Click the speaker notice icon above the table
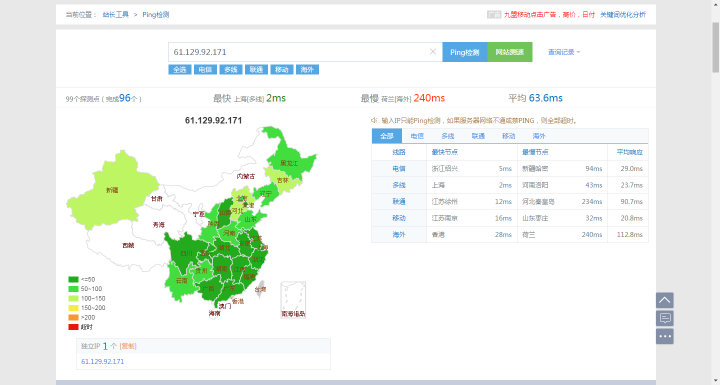 pos(374,120)
